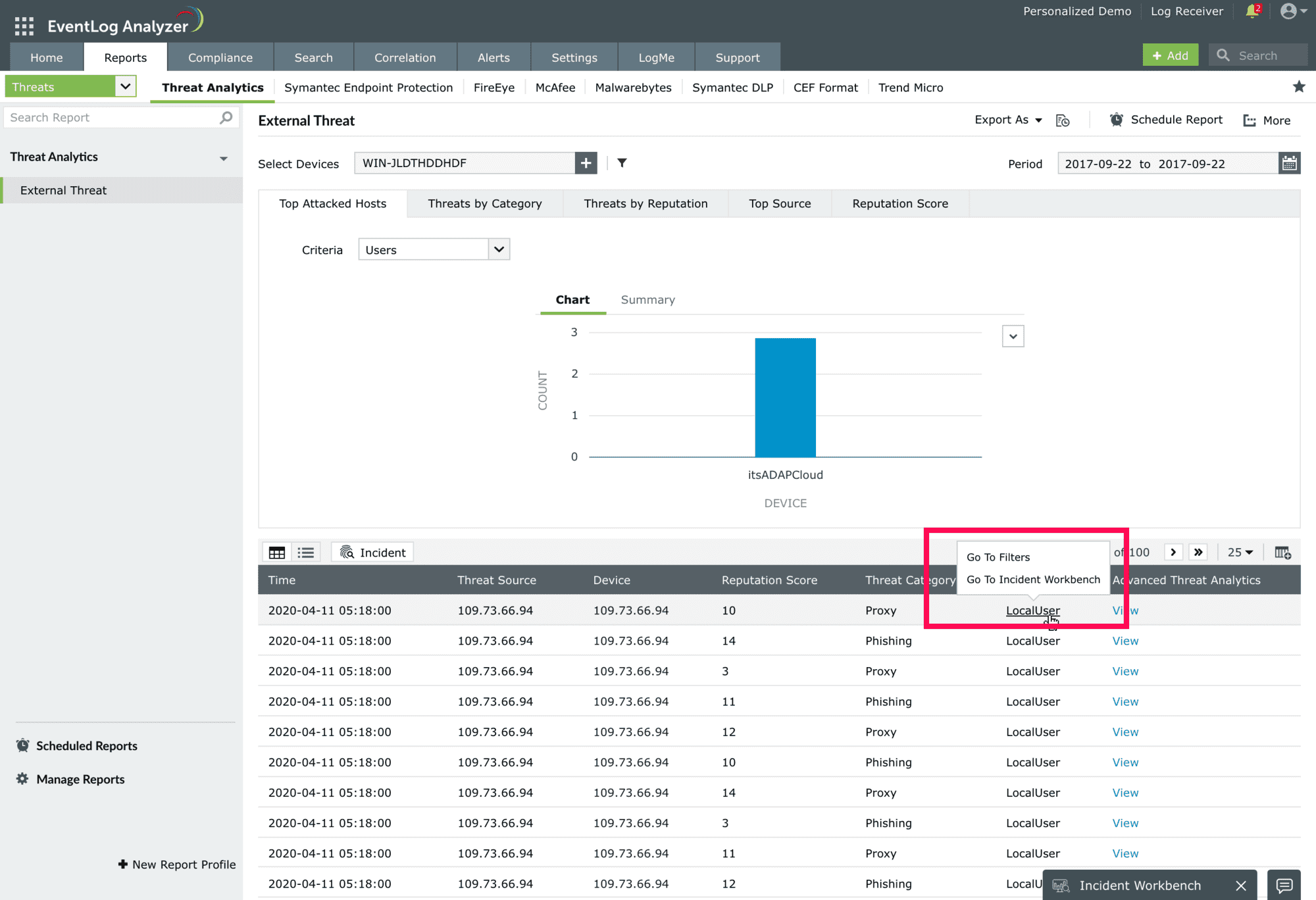Switch to the Summary view
Viewport: 1316px width, 900px height.
pos(647,300)
